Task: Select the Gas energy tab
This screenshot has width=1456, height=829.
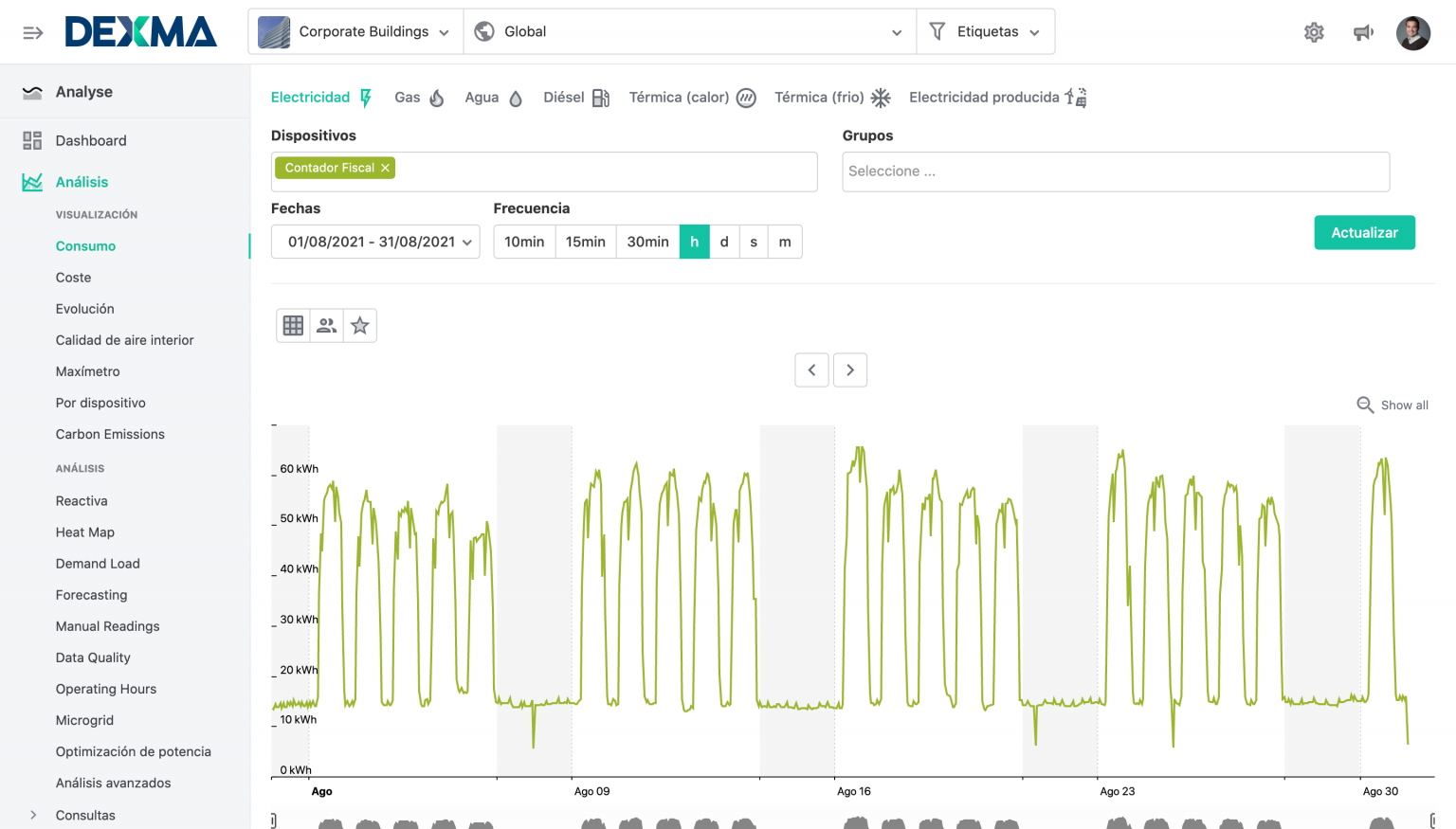Action: (419, 97)
